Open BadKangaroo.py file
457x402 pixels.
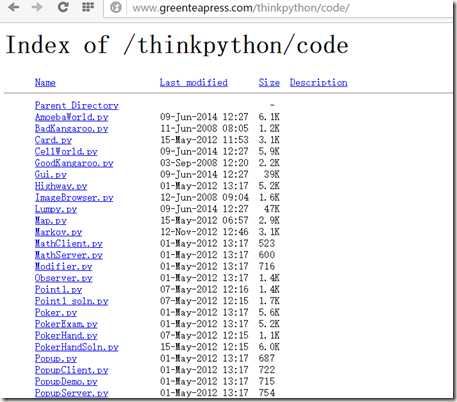tap(72, 129)
